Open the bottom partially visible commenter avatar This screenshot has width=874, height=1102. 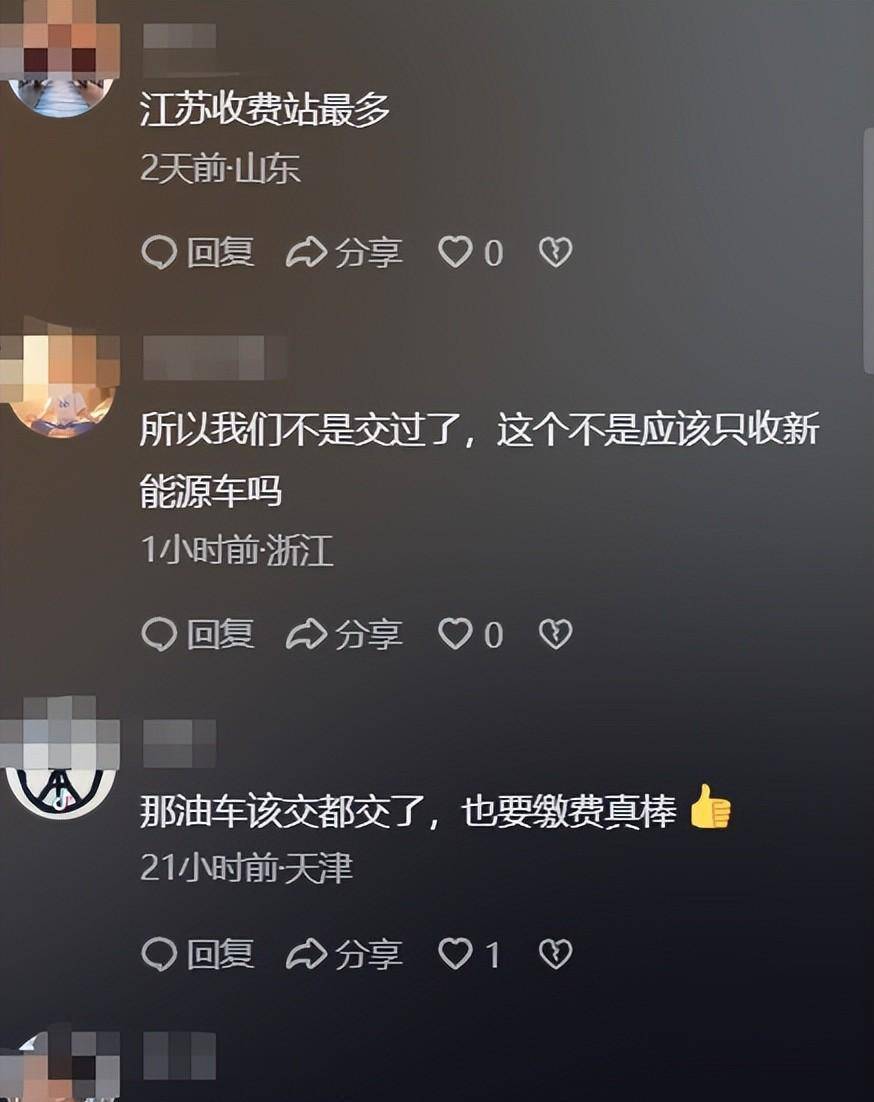[x=60, y=1065]
